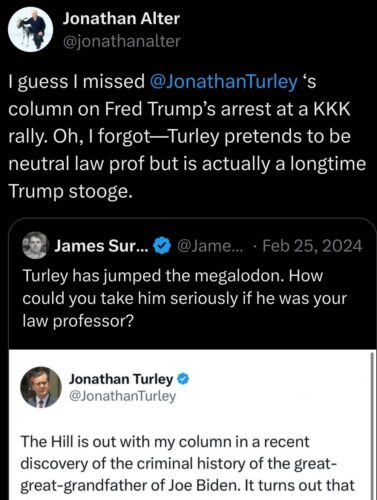Click the embedded image's right edge scrollbar line
The image size is (377, 500).
[x=372, y=425]
